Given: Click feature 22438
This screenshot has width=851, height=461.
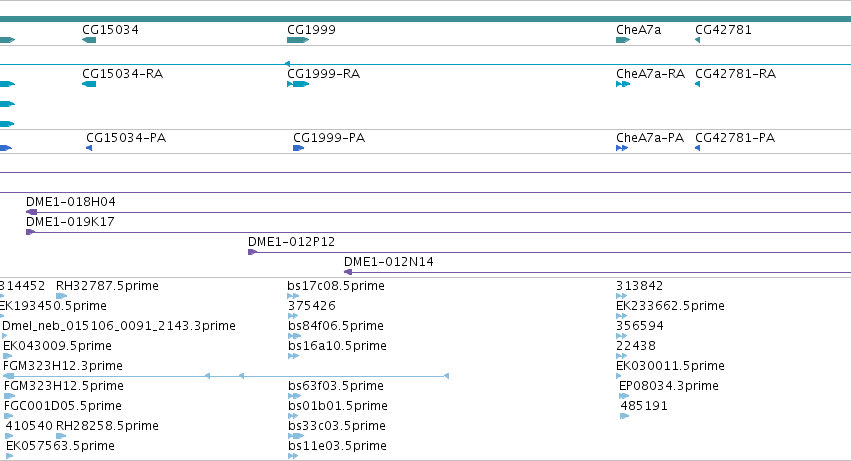Looking at the screenshot, I should [636, 346].
